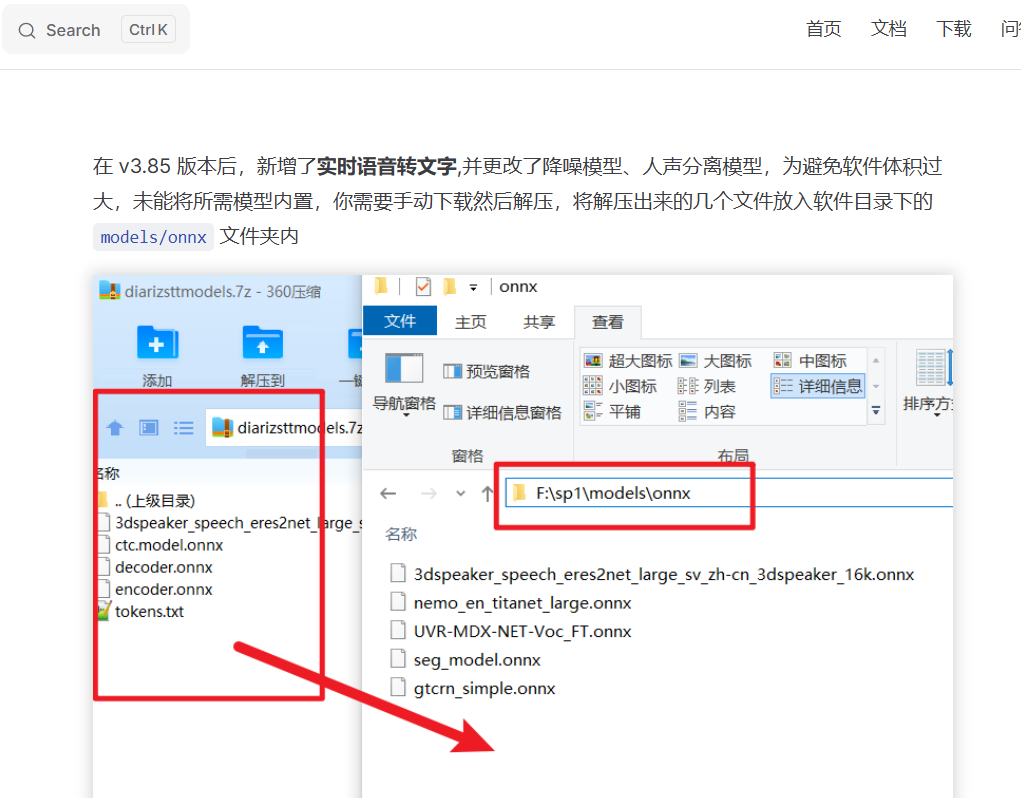The height and width of the screenshot is (798, 1021).
Task: Toggle the 预览窗格 preview pane
Action: [x=487, y=372]
